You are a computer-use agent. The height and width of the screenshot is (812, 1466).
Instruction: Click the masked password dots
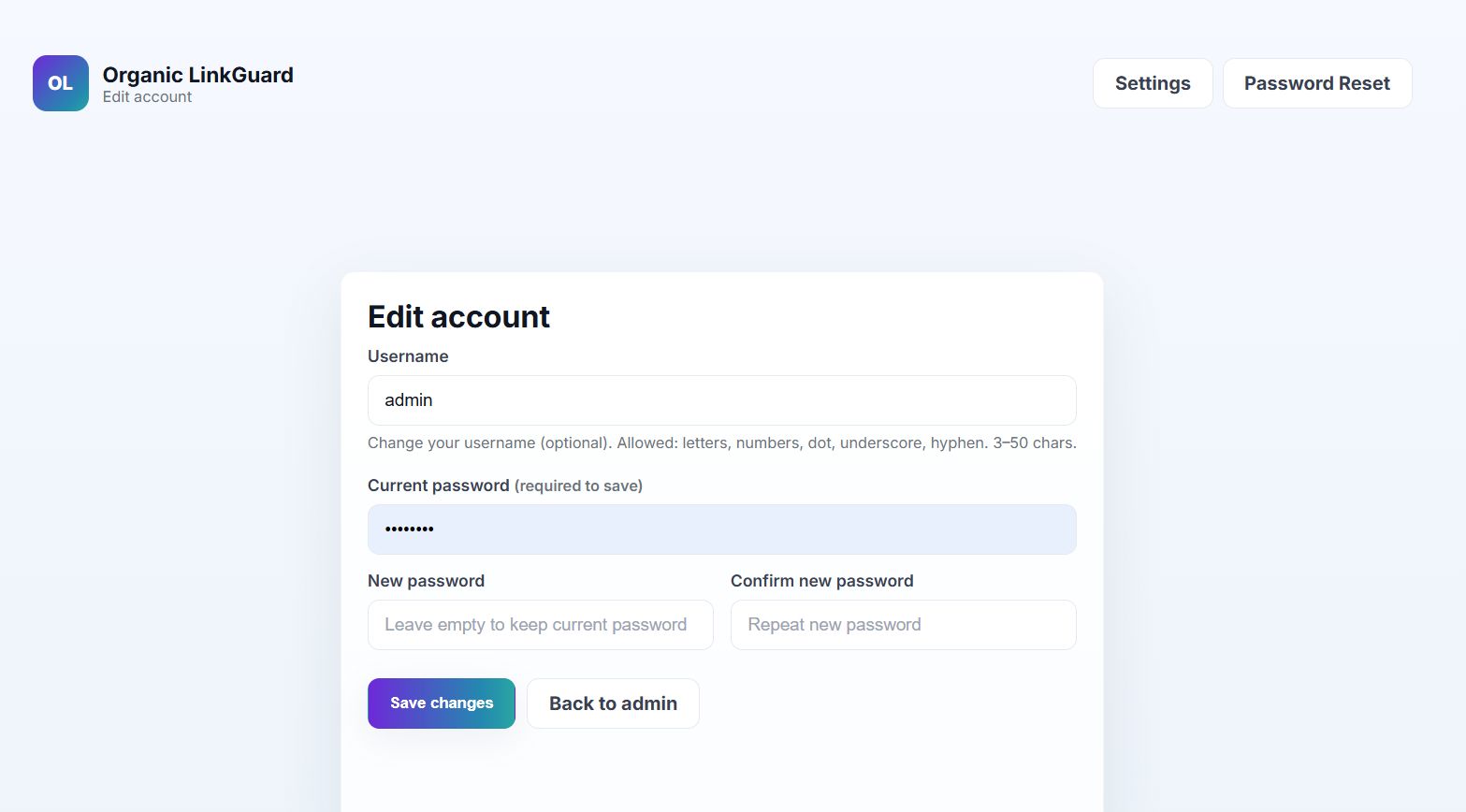click(x=410, y=529)
